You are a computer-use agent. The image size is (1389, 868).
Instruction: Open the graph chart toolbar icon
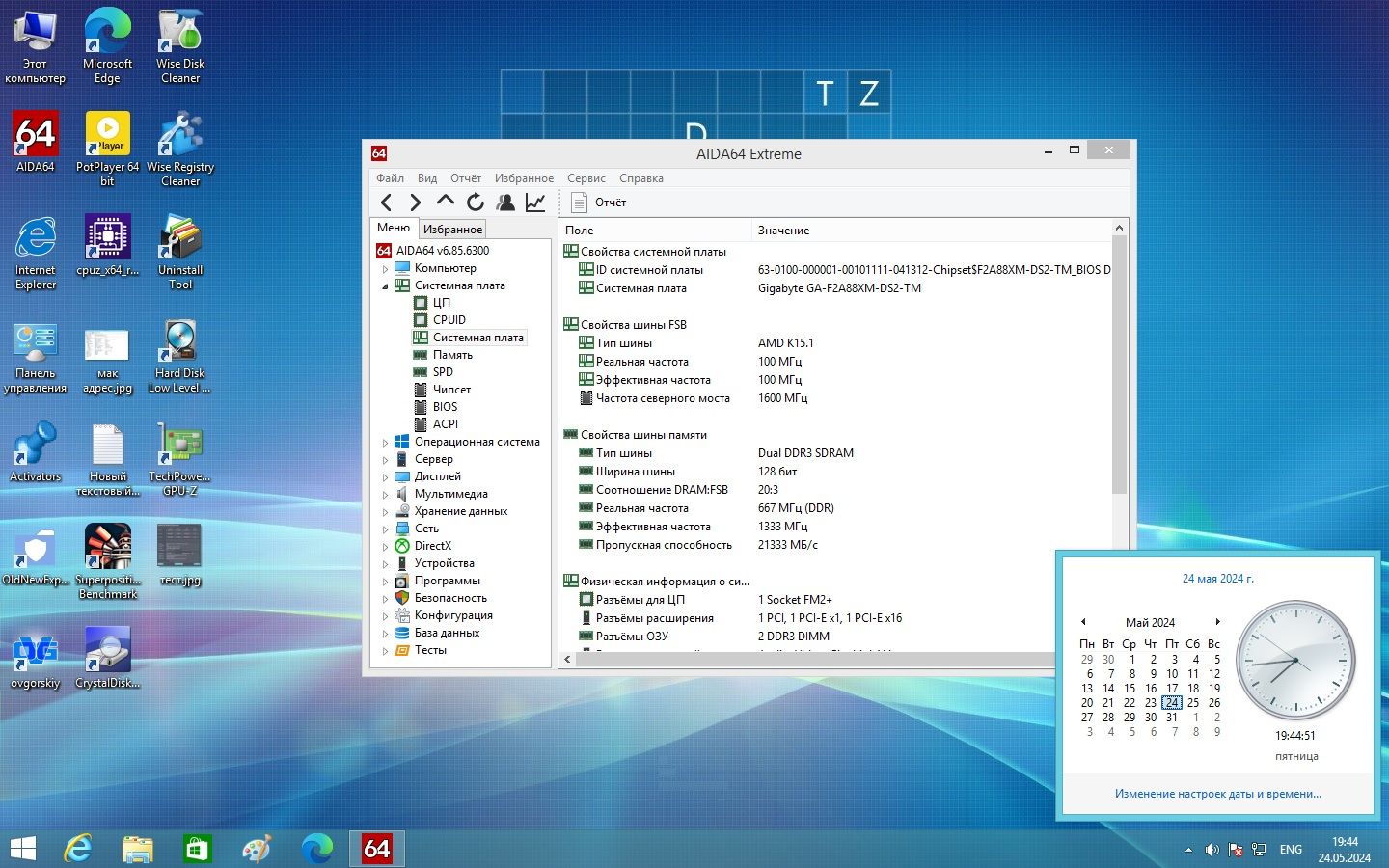coord(535,202)
